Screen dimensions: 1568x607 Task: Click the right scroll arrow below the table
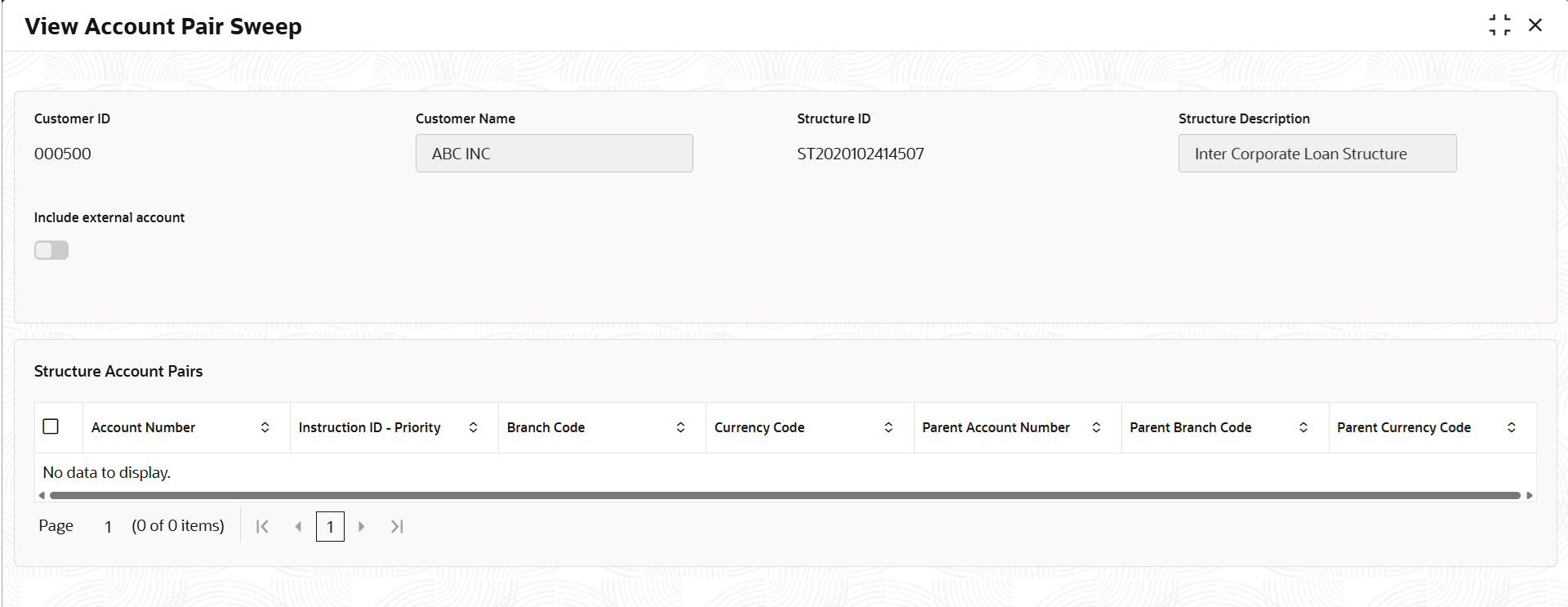(x=1528, y=494)
